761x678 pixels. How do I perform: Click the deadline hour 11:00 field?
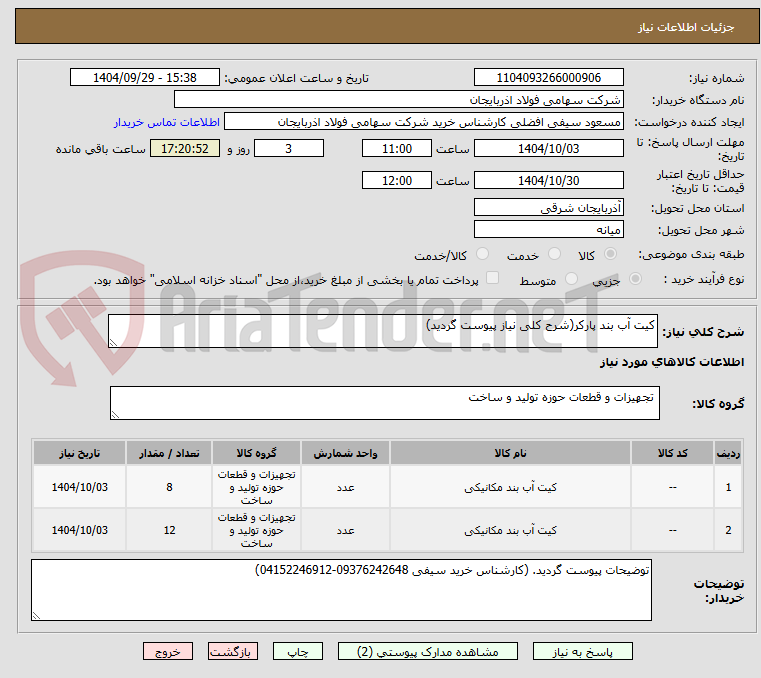pyautogui.click(x=397, y=148)
